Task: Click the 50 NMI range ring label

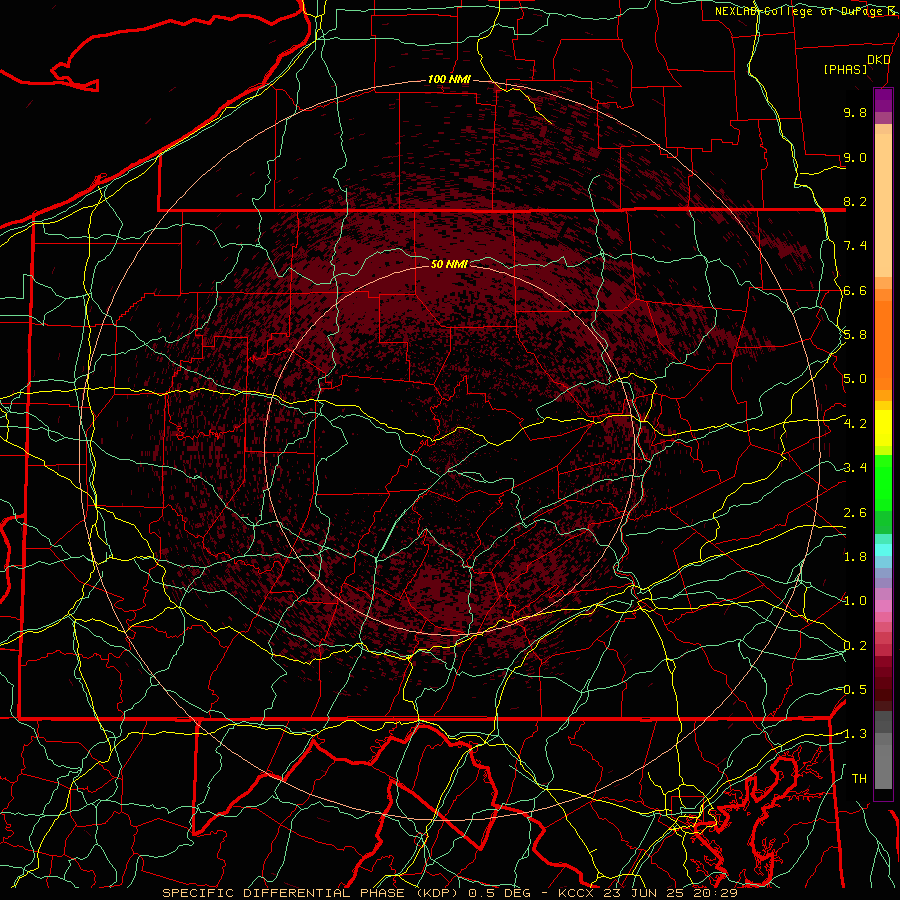Action: coord(449,264)
